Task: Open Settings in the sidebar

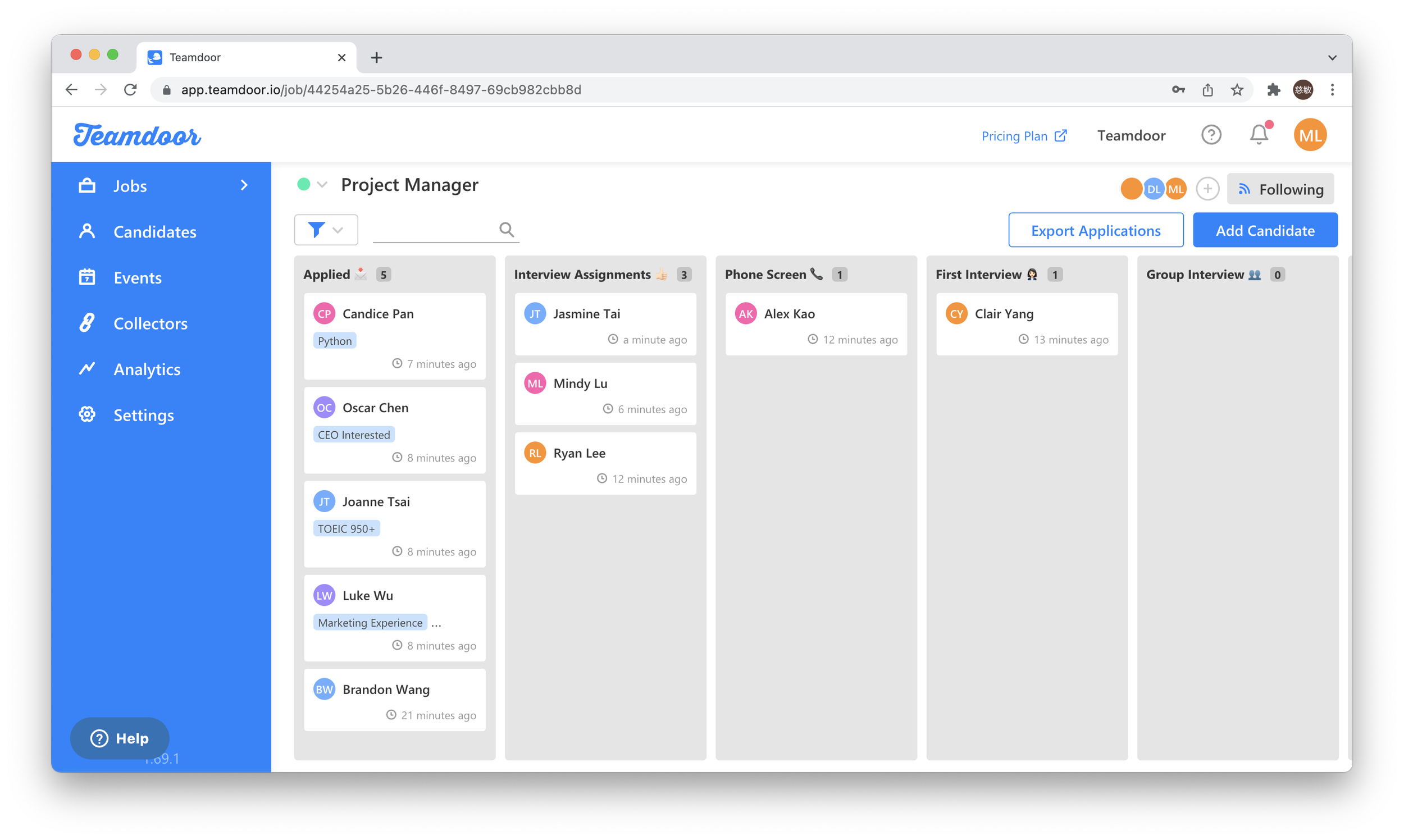Action: point(143,415)
